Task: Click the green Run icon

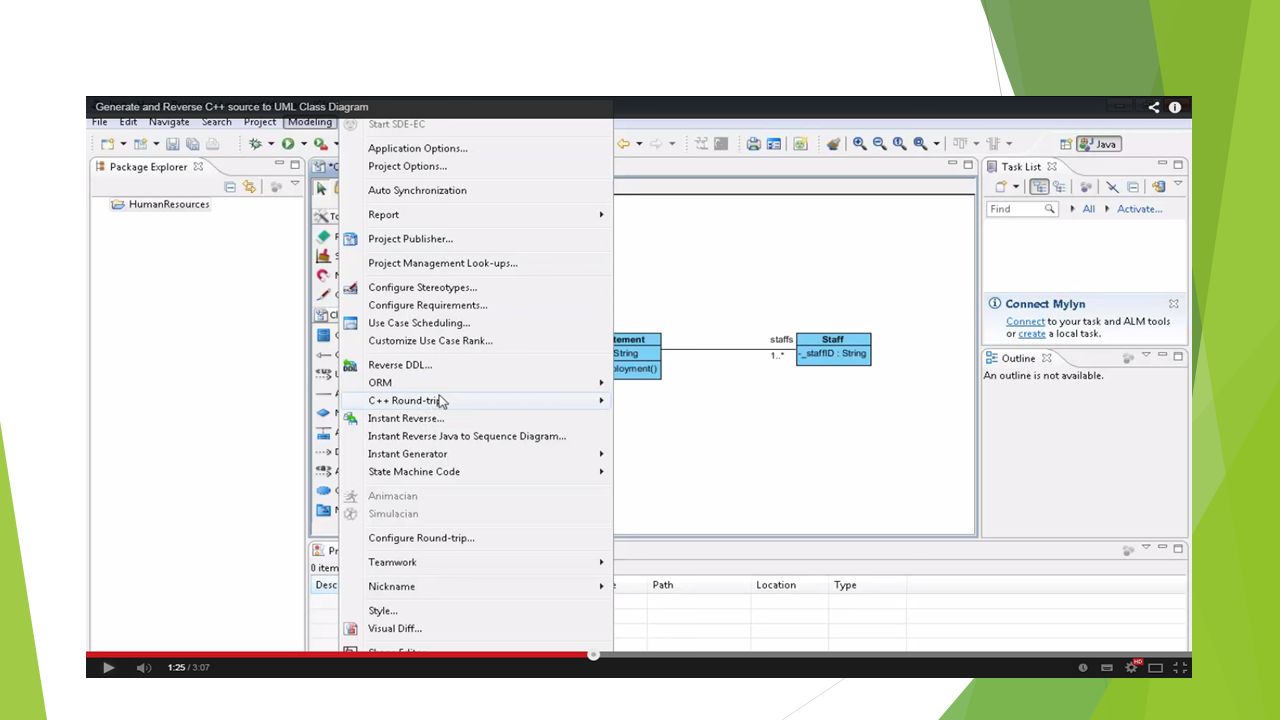Action: coord(288,144)
